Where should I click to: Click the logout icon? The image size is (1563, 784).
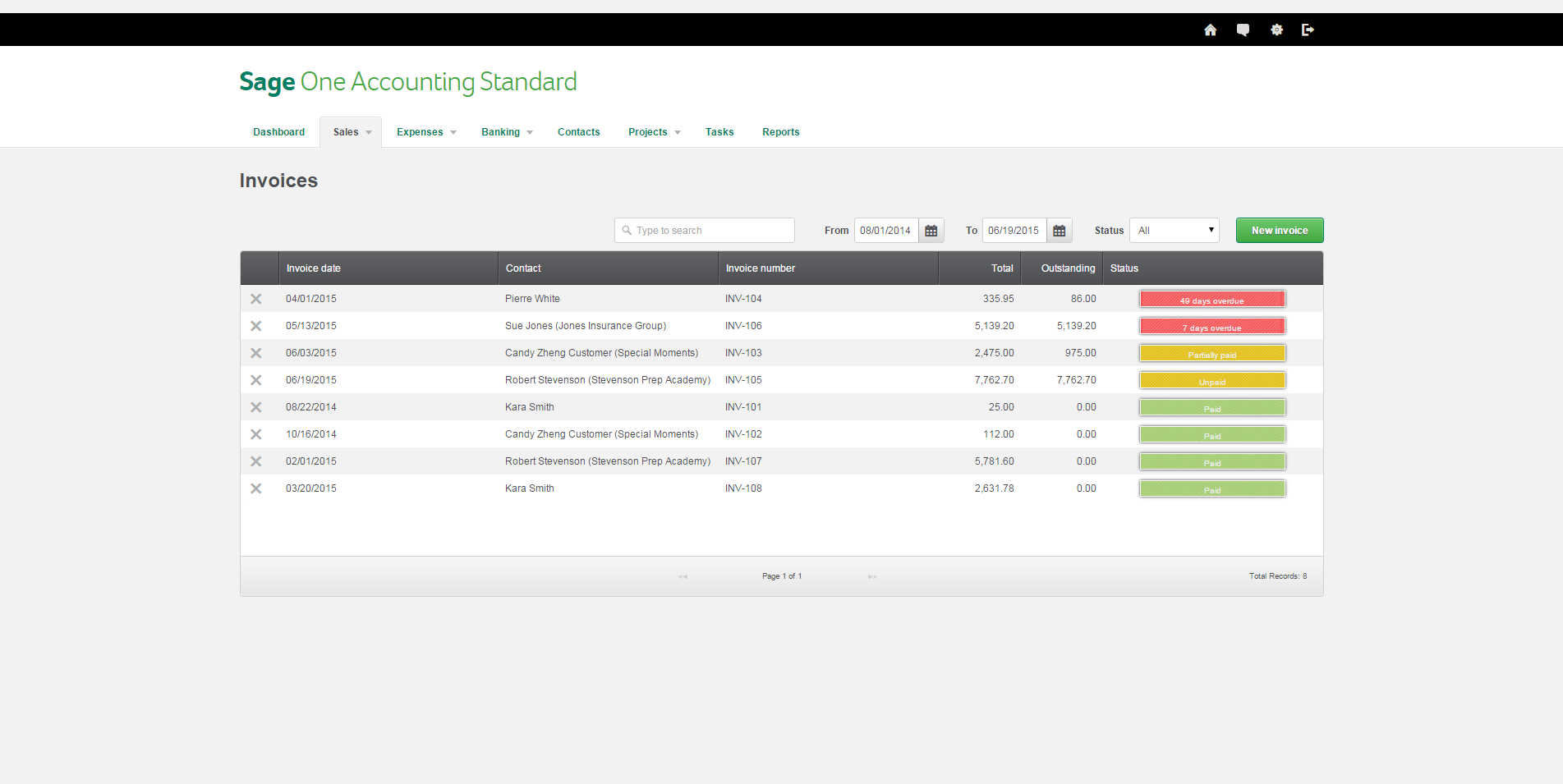point(1308,30)
